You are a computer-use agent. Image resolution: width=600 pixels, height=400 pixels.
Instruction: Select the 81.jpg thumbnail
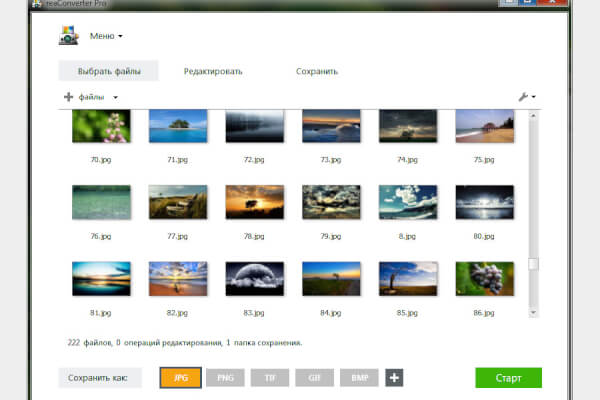click(x=101, y=279)
